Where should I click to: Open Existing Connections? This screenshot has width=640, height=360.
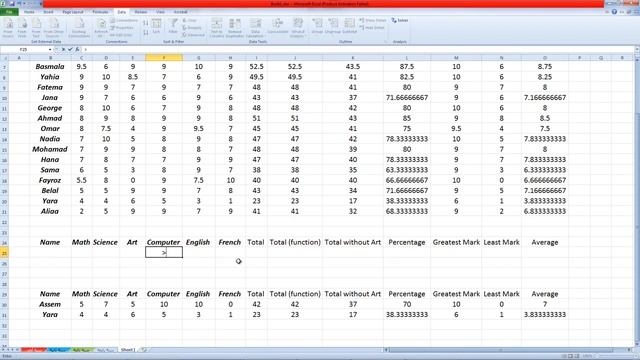pos(79,28)
